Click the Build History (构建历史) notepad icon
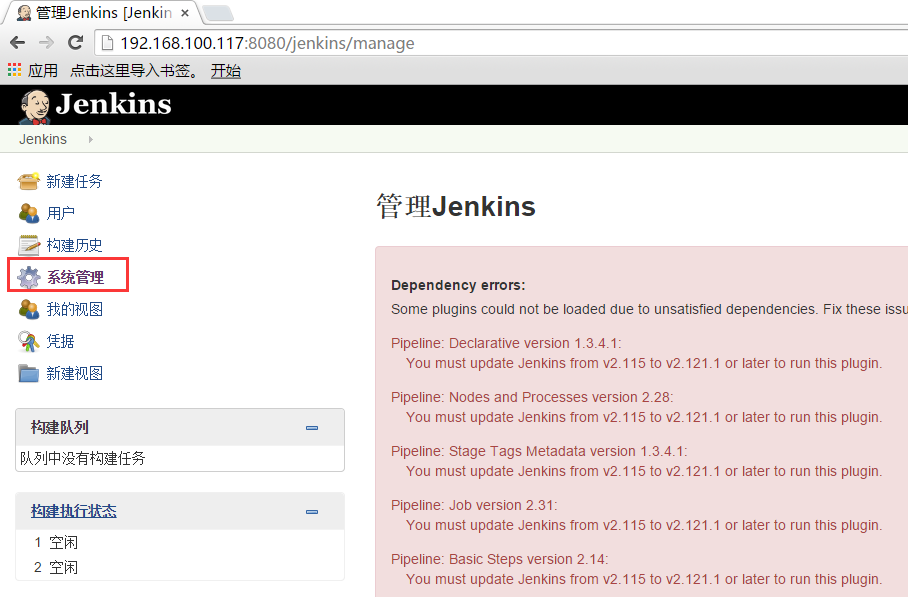The image size is (908, 597). click(28, 245)
